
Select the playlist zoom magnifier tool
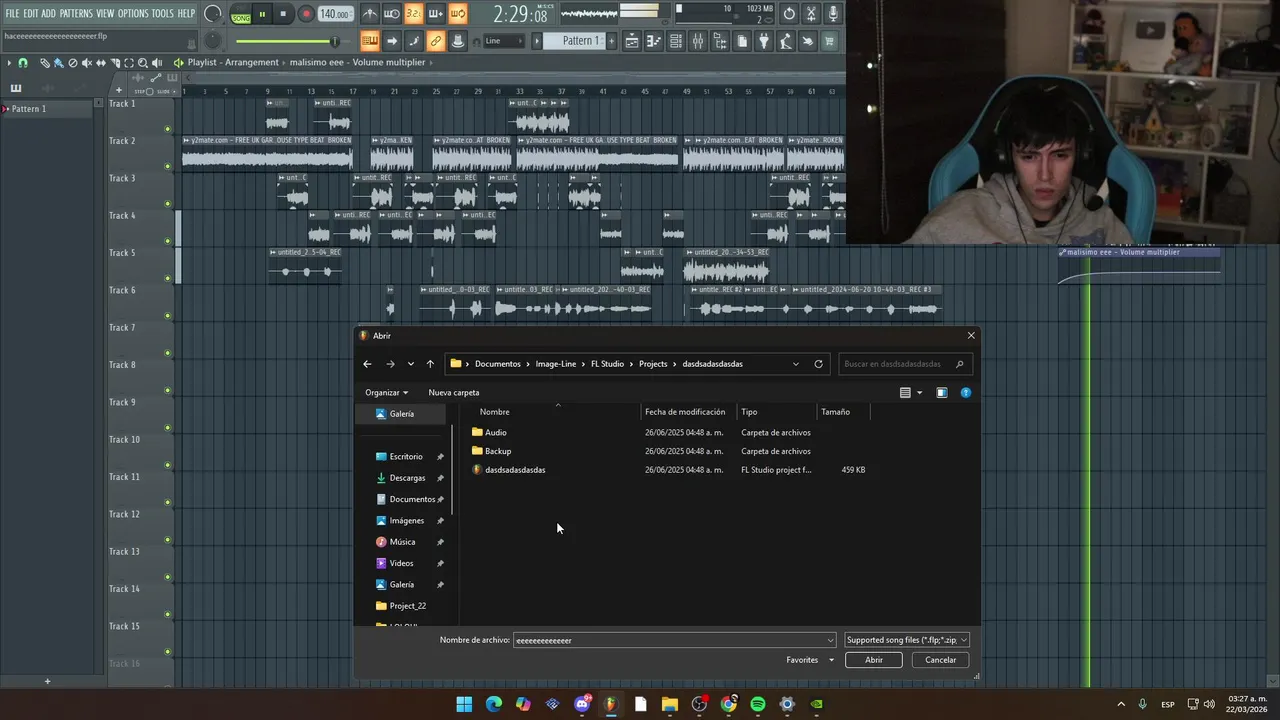(x=143, y=63)
